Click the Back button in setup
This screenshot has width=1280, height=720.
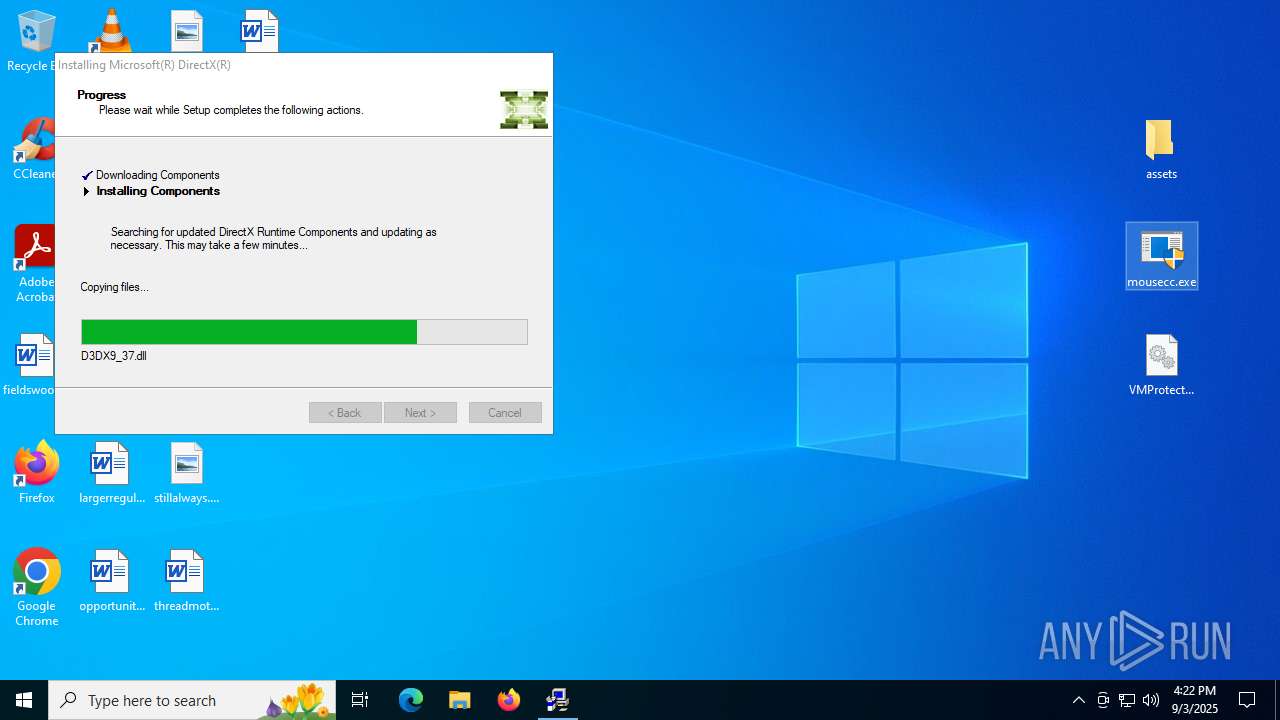click(345, 413)
